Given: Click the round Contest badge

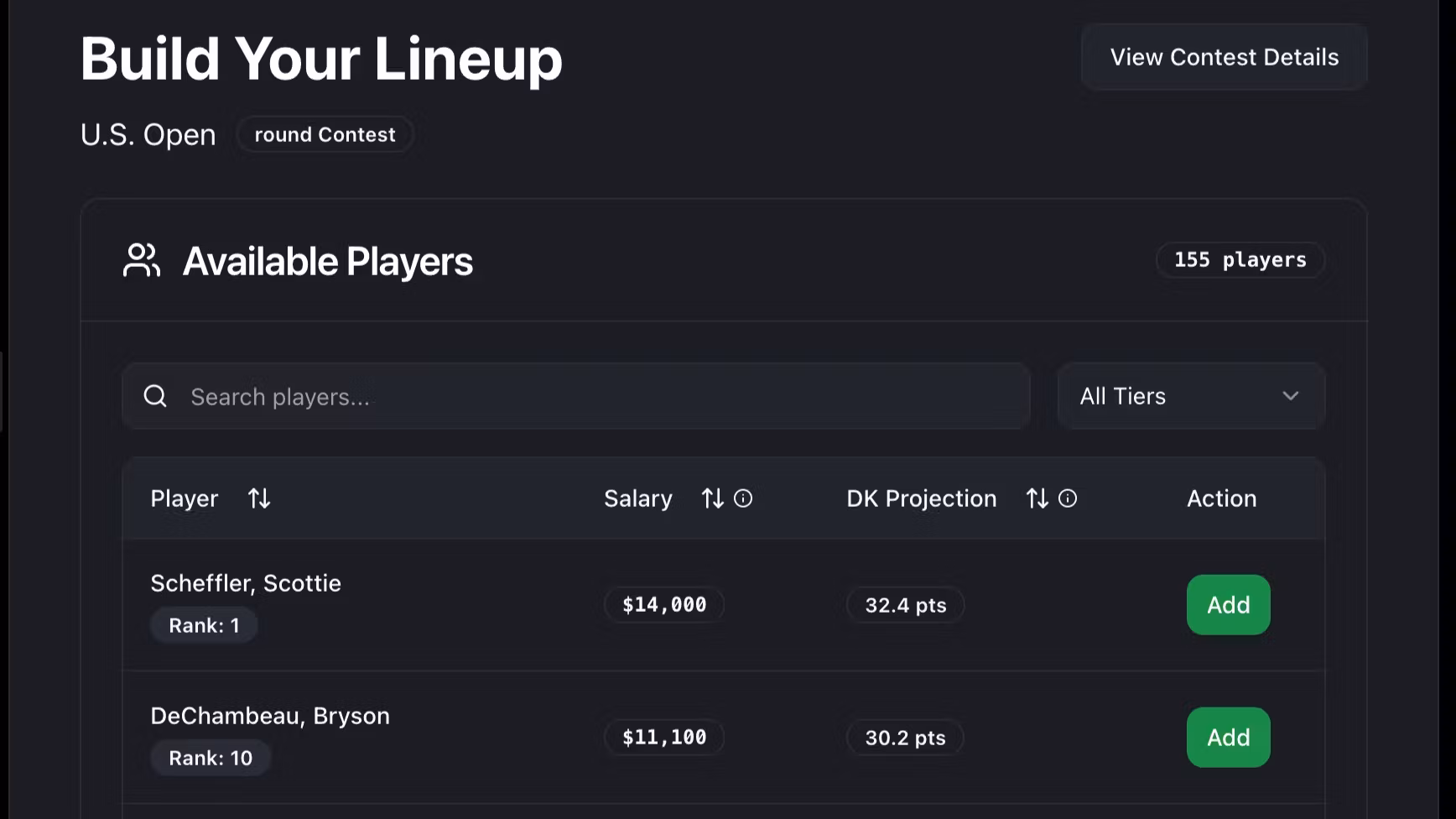Looking at the screenshot, I should [x=325, y=135].
